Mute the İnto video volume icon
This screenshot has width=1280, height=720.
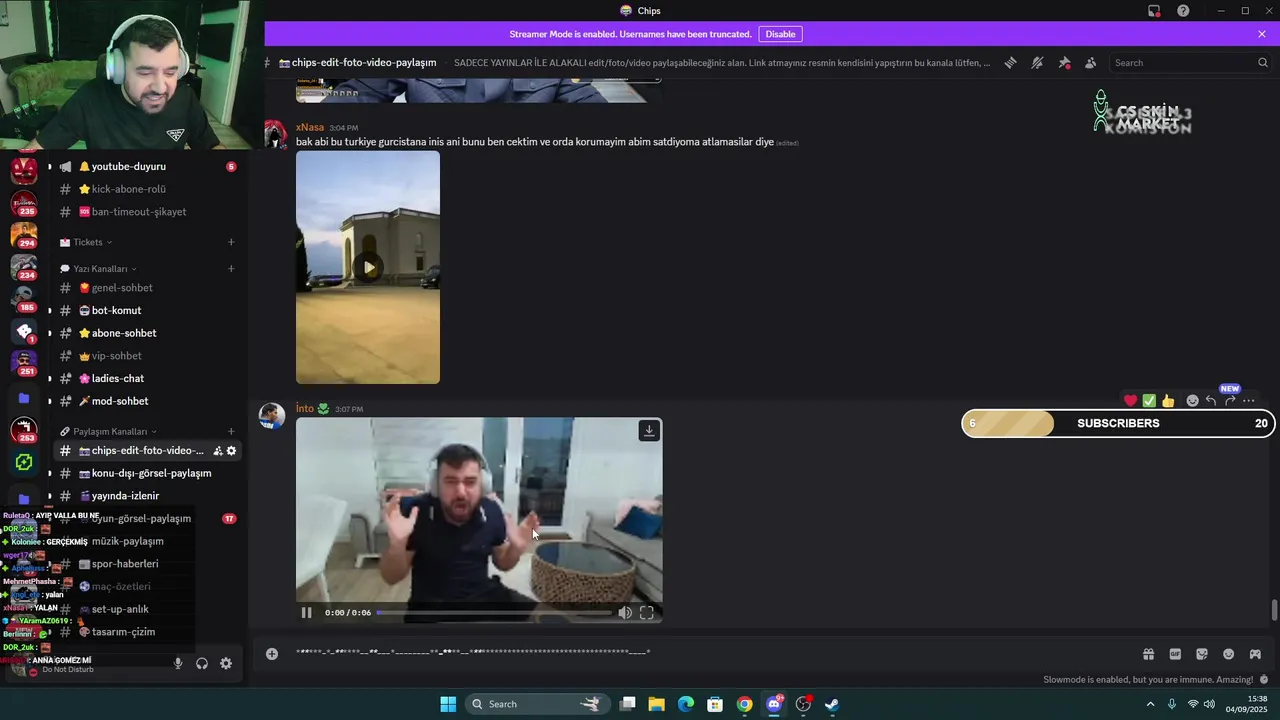click(625, 613)
